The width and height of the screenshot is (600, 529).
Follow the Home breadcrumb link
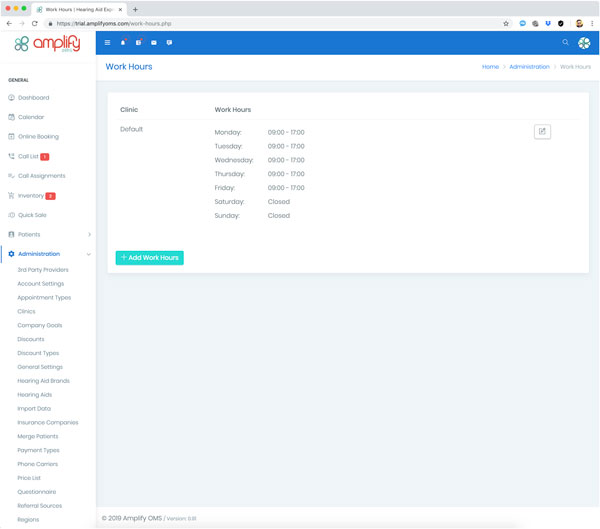(490, 67)
